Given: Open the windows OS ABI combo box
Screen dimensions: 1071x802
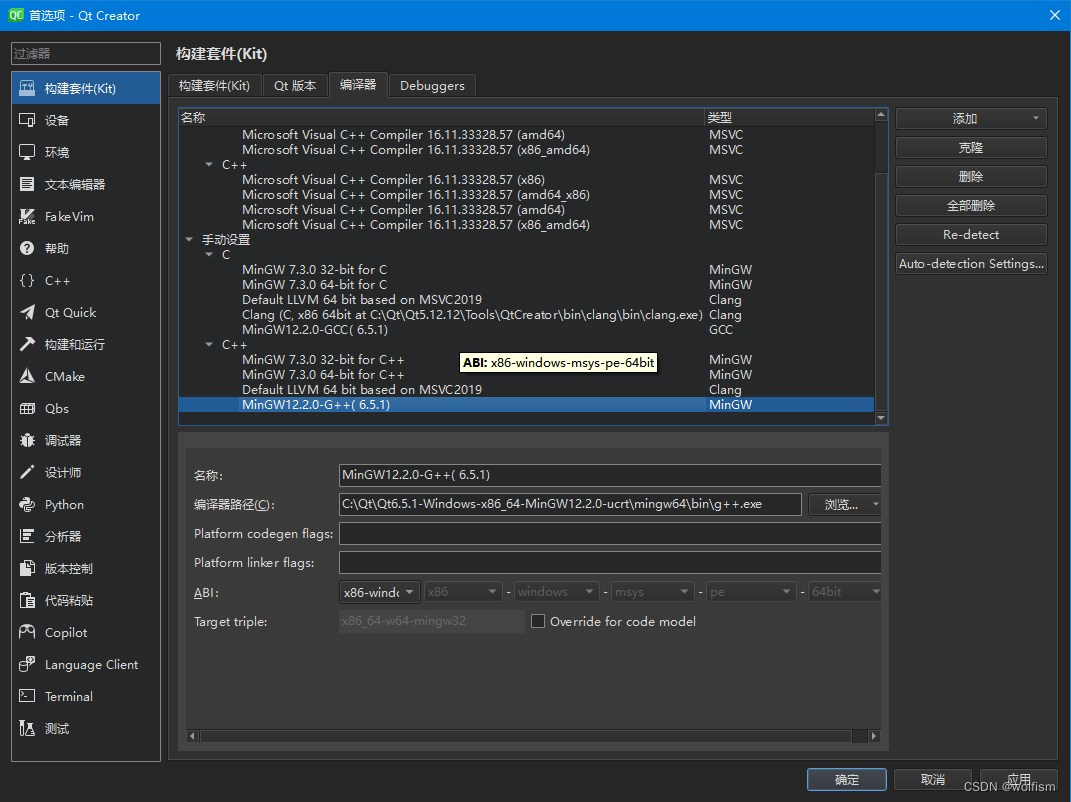Looking at the screenshot, I should [557, 592].
